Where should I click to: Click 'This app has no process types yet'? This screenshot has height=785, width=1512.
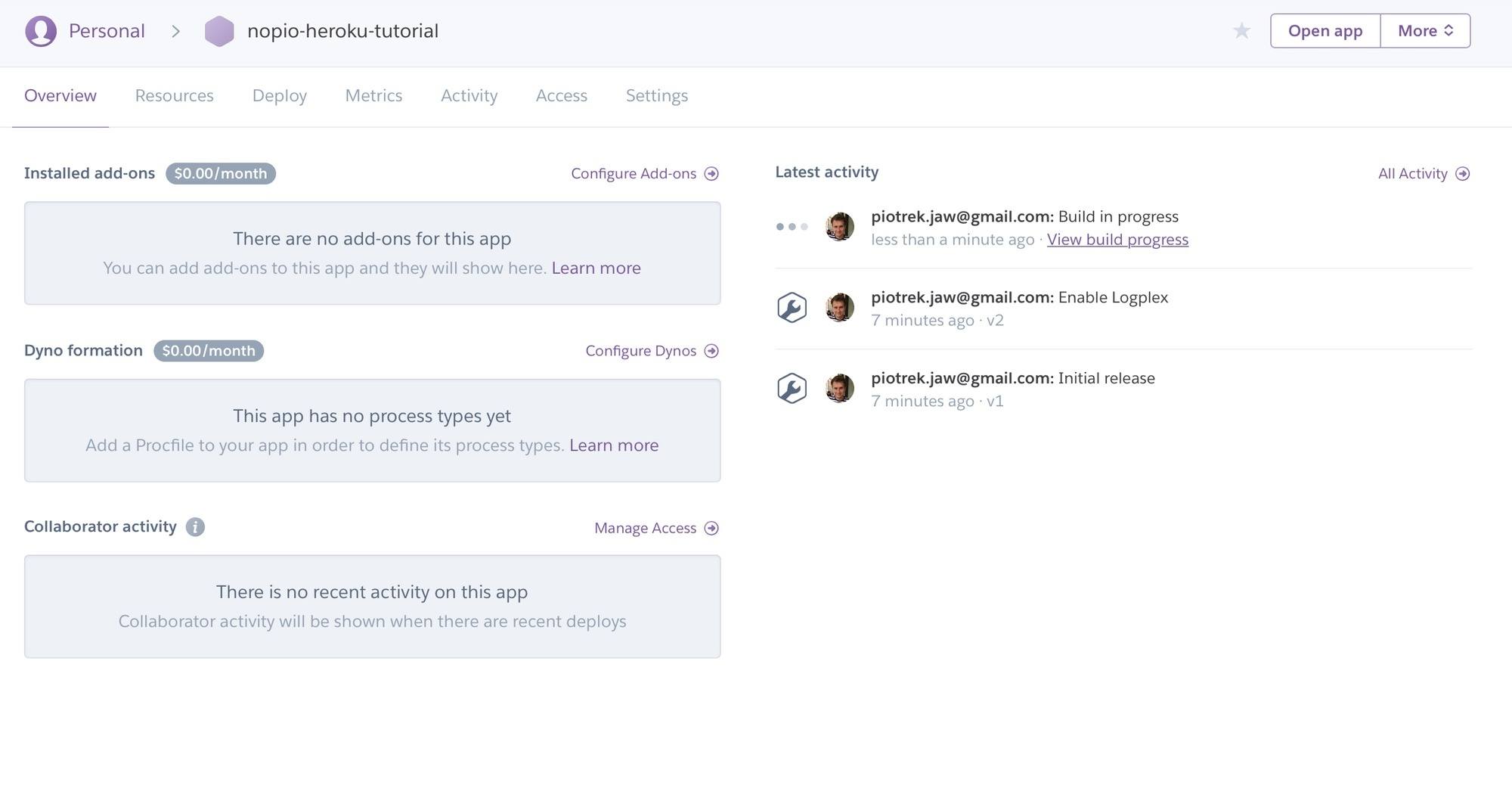(x=372, y=416)
